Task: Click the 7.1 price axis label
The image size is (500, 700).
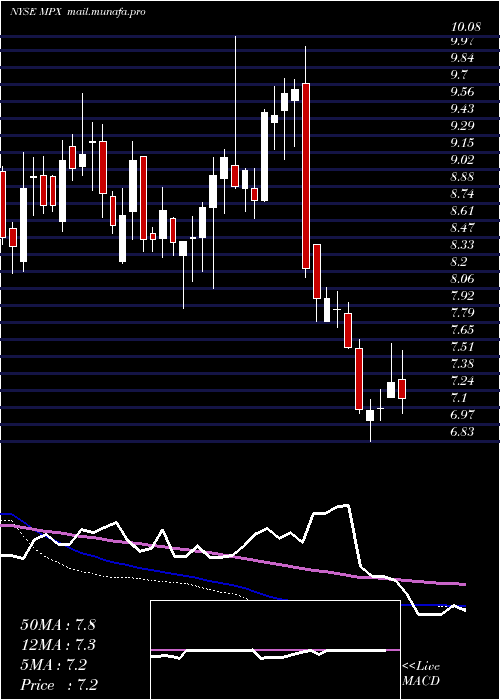Action: tap(459, 397)
